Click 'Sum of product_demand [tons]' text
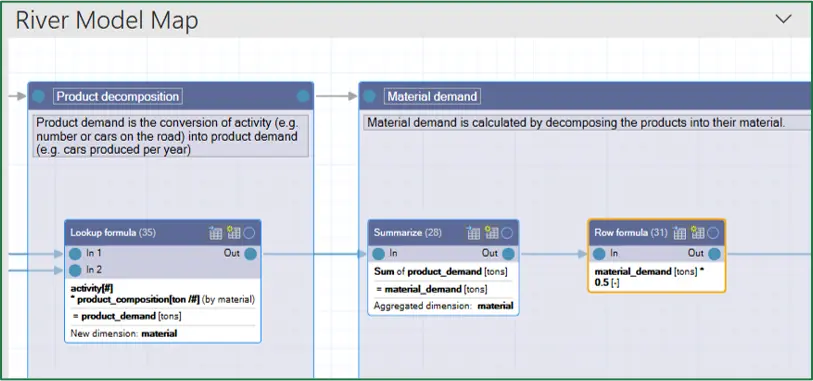Screen dimensions: 813x381 (x=441, y=272)
